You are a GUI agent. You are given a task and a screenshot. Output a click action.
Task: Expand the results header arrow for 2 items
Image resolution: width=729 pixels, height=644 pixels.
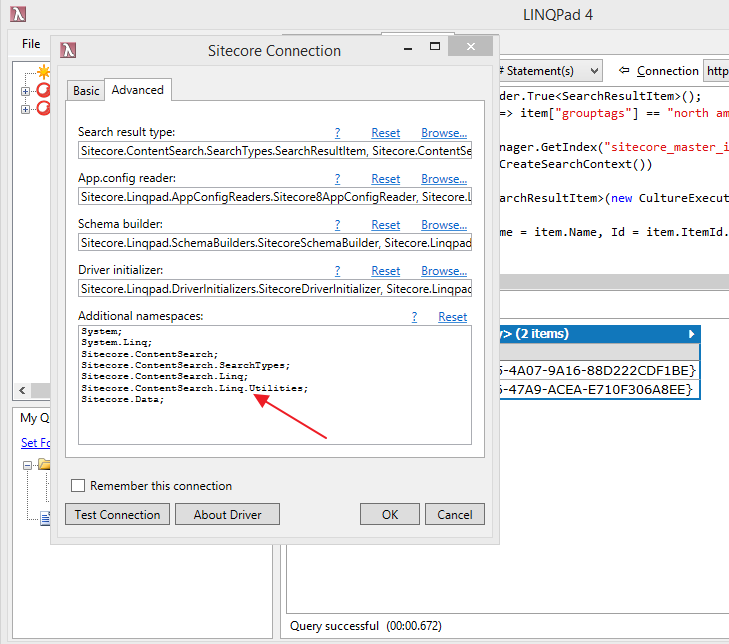691,334
